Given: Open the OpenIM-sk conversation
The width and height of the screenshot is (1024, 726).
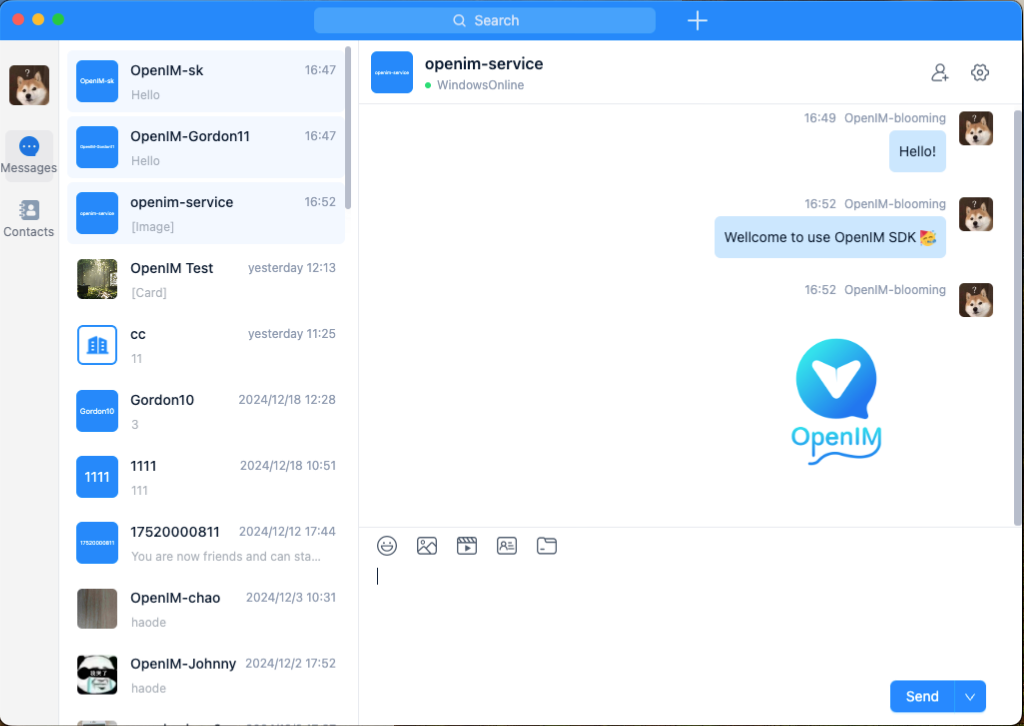Looking at the screenshot, I should (x=206, y=82).
